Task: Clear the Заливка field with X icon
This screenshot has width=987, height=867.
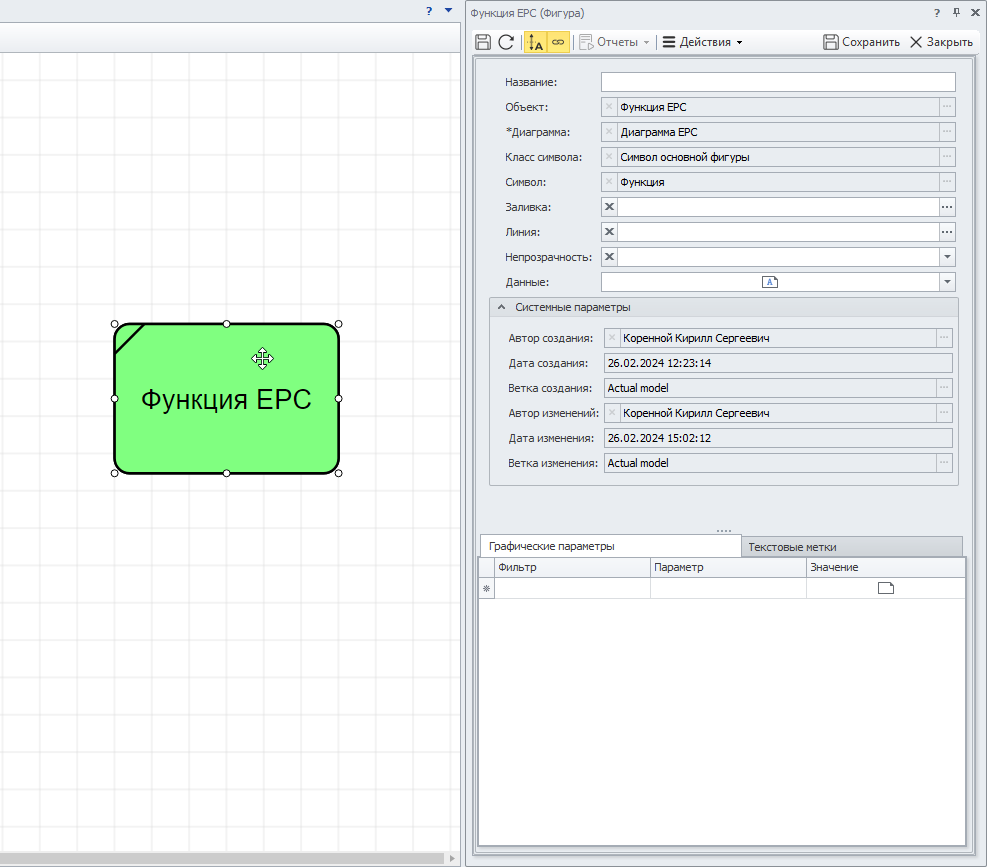Action: coord(609,207)
